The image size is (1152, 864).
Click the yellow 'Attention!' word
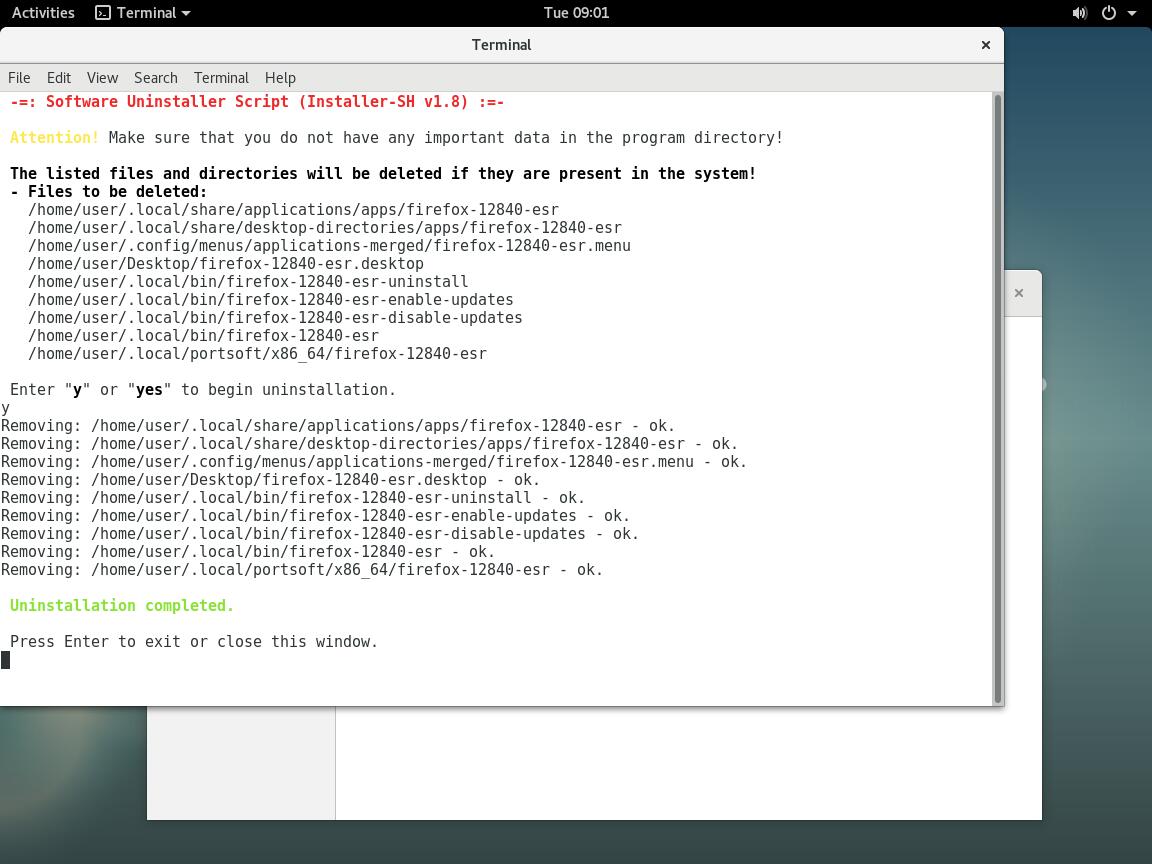(x=54, y=137)
